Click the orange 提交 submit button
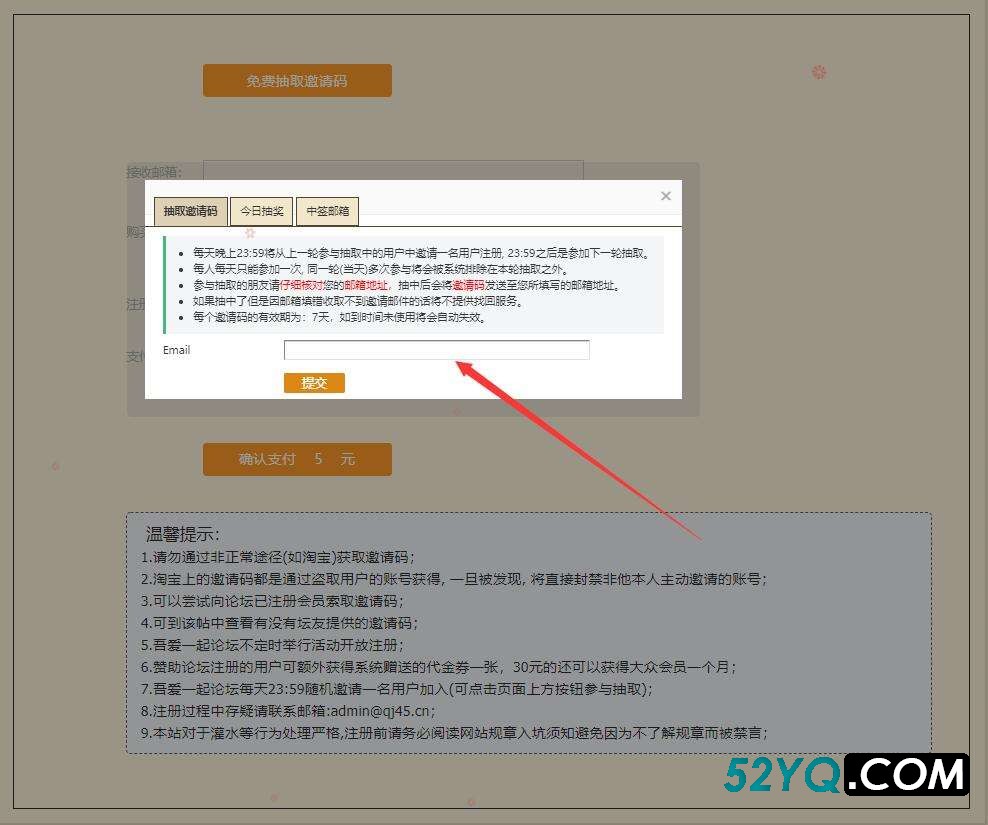 click(x=313, y=383)
